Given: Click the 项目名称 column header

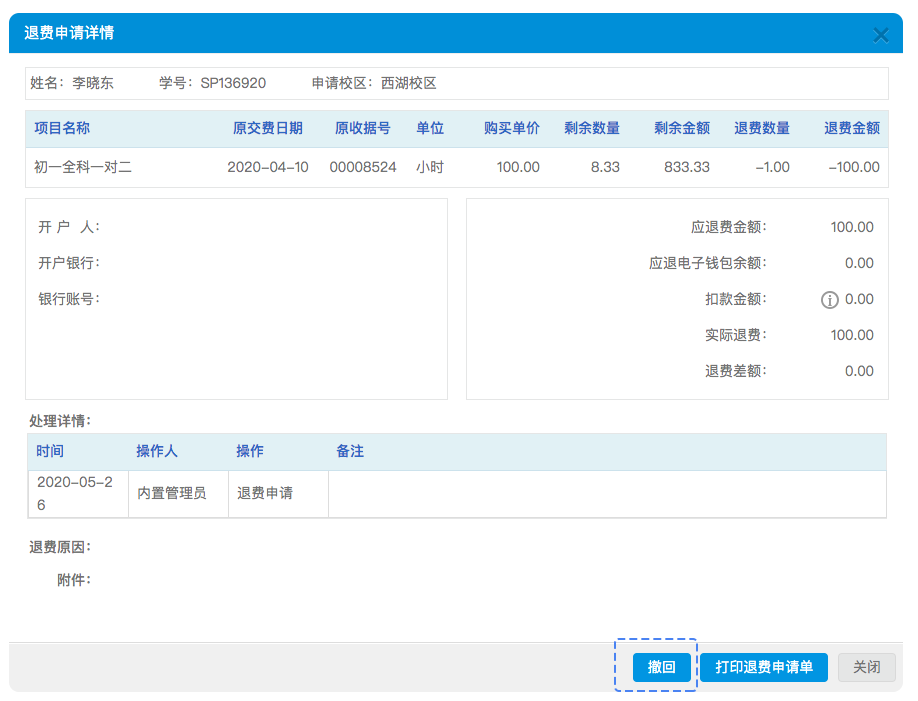Looking at the screenshot, I should click(x=62, y=128).
